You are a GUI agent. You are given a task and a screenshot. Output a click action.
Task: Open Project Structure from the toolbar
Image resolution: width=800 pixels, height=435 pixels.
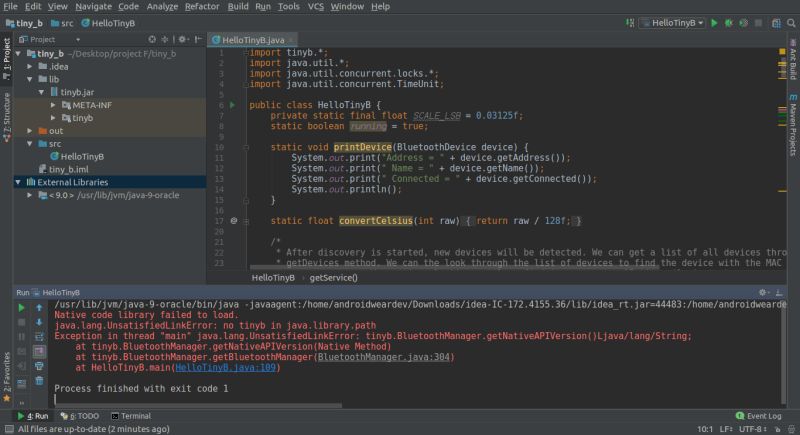click(x=776, y=23)
